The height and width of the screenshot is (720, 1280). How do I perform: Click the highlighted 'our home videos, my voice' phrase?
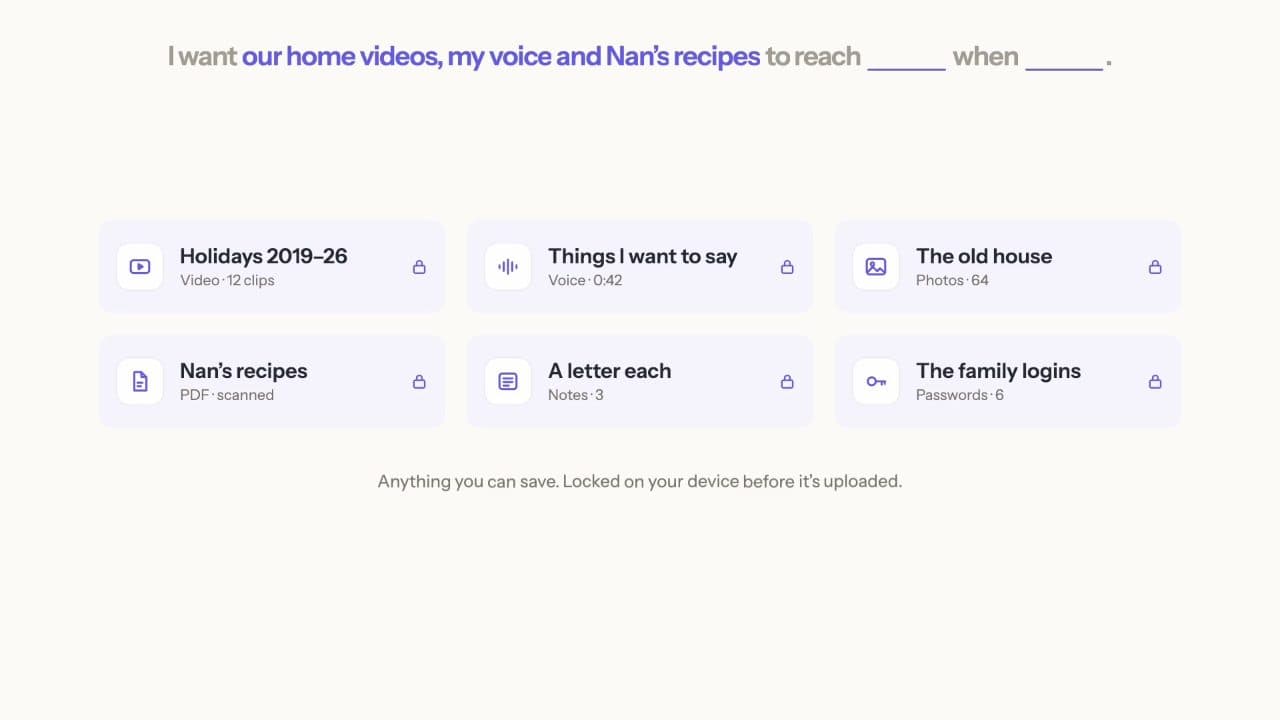coord(396,57)
